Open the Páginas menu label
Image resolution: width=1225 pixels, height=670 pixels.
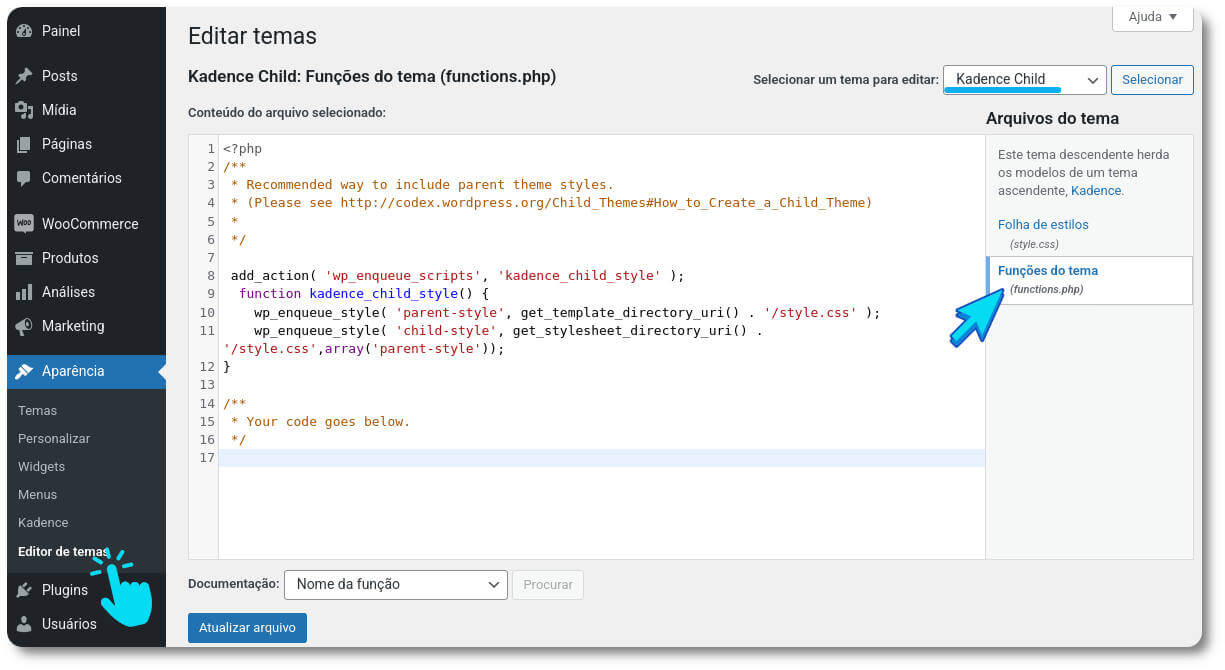click(x=67, y=144)
